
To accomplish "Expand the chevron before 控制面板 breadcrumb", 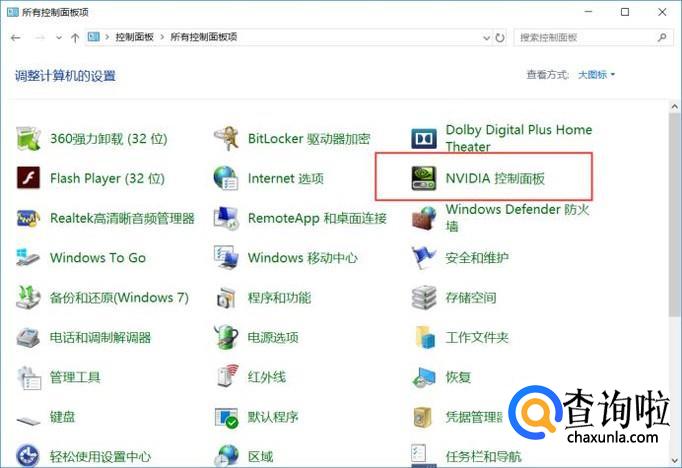I will click(107, 37).
